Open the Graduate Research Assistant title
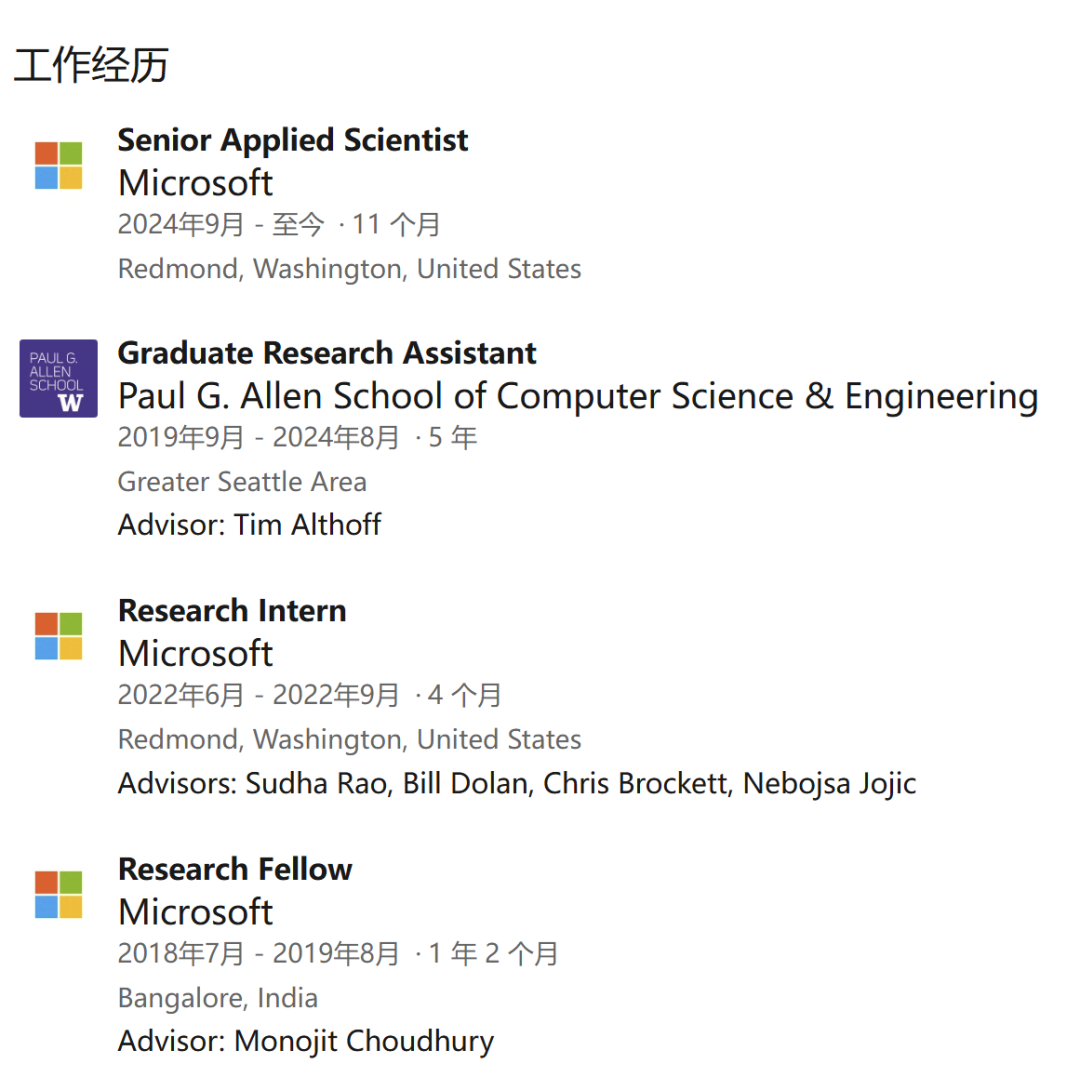The image size is (1080, 1077). tap(327, 353)
